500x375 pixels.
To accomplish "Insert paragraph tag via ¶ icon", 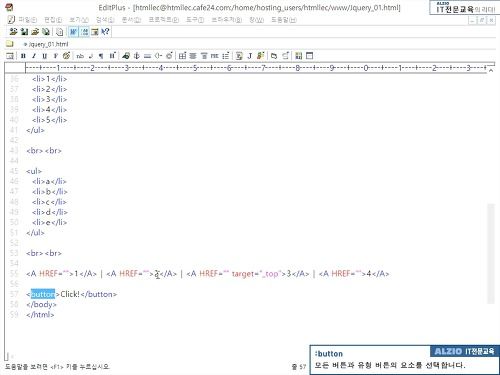I will click(101, 56).
